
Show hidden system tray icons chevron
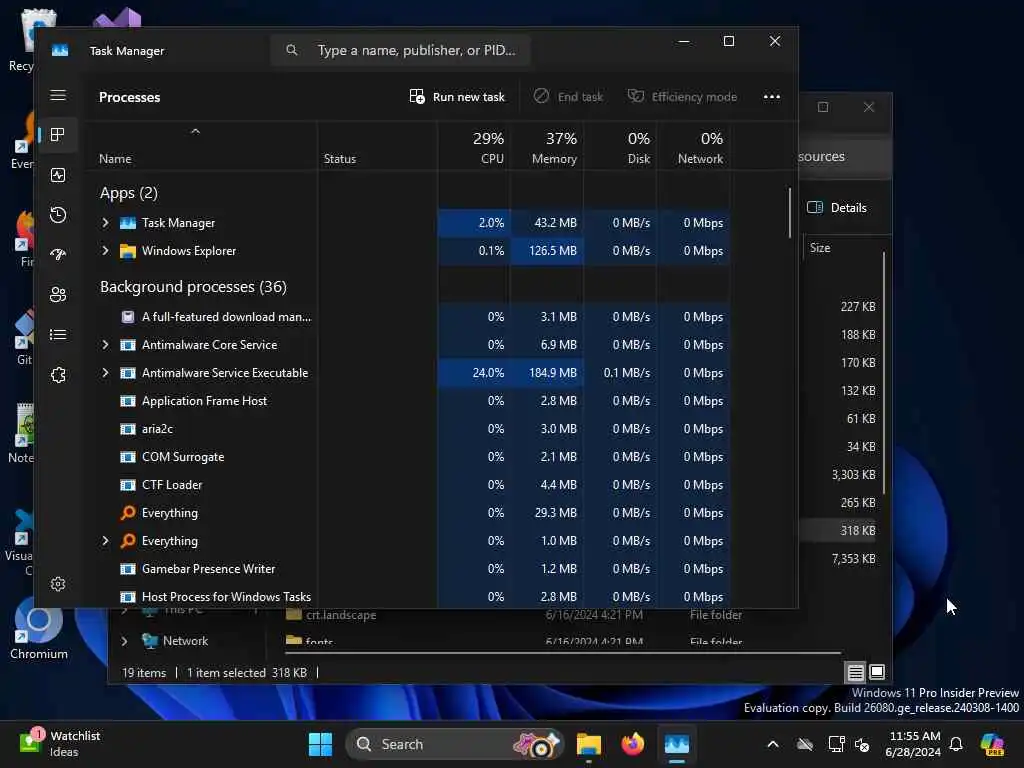pos(773,744)
